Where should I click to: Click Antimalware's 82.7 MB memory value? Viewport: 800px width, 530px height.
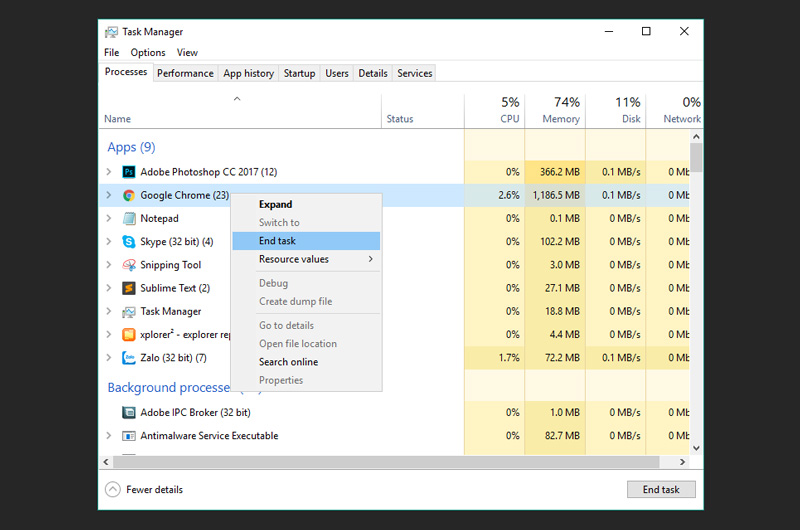click(x=562, y=436)
